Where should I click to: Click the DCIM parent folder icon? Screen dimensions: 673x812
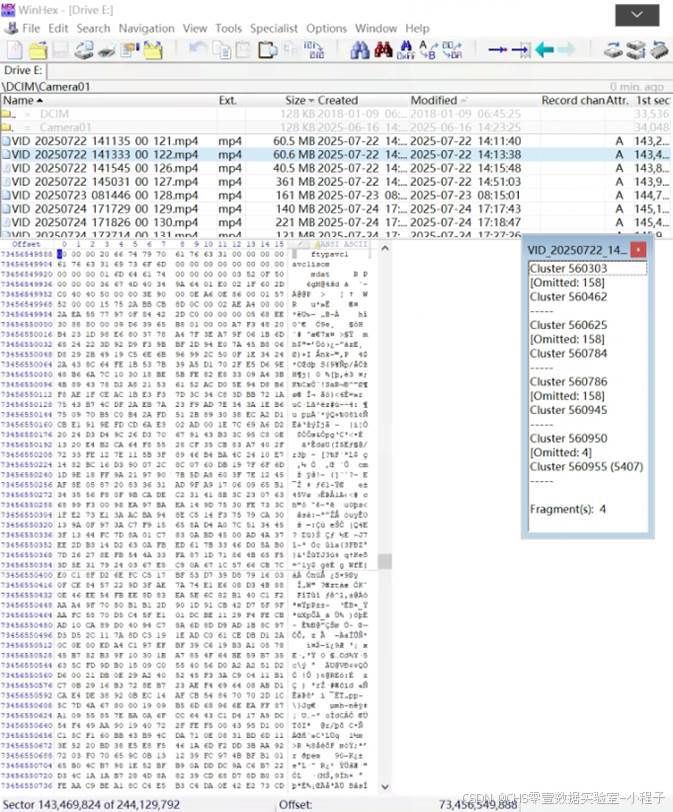7,114
